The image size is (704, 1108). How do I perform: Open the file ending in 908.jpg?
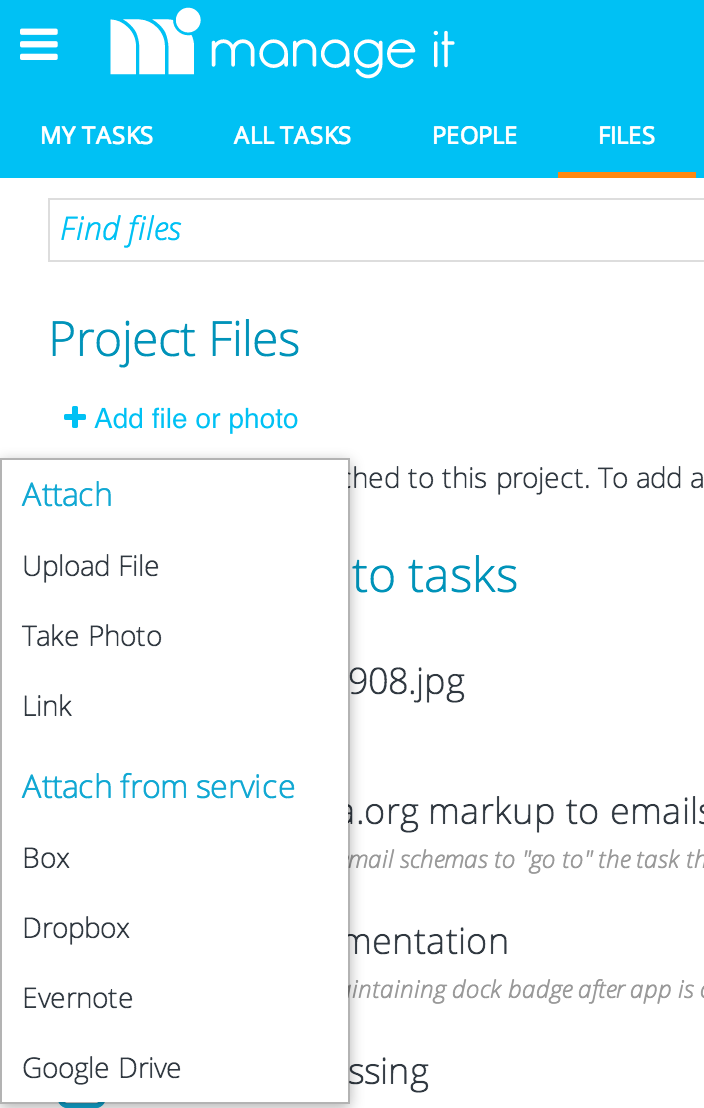click(407, 682)
